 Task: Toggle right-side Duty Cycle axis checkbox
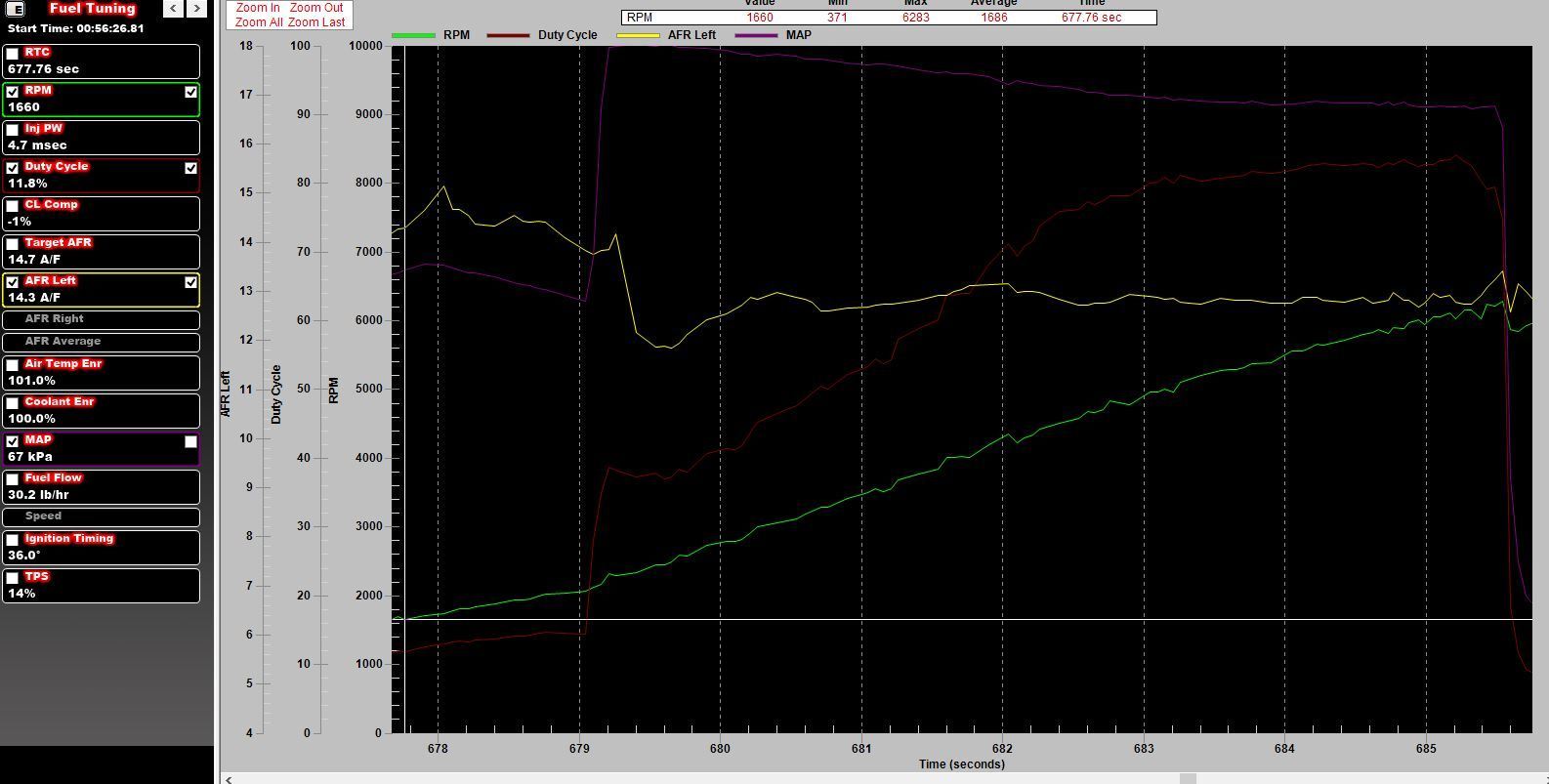pos(190,168)
